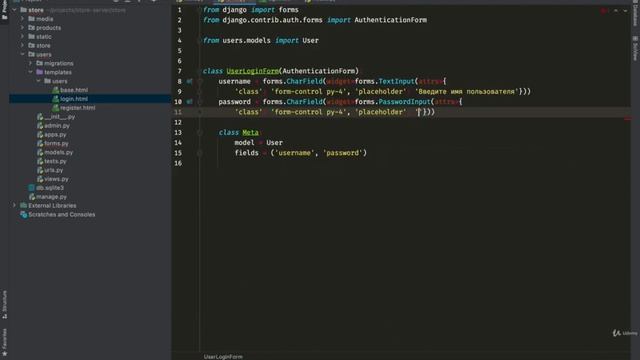
Task: Click User on the model line 14
Action: pos(274,142)
